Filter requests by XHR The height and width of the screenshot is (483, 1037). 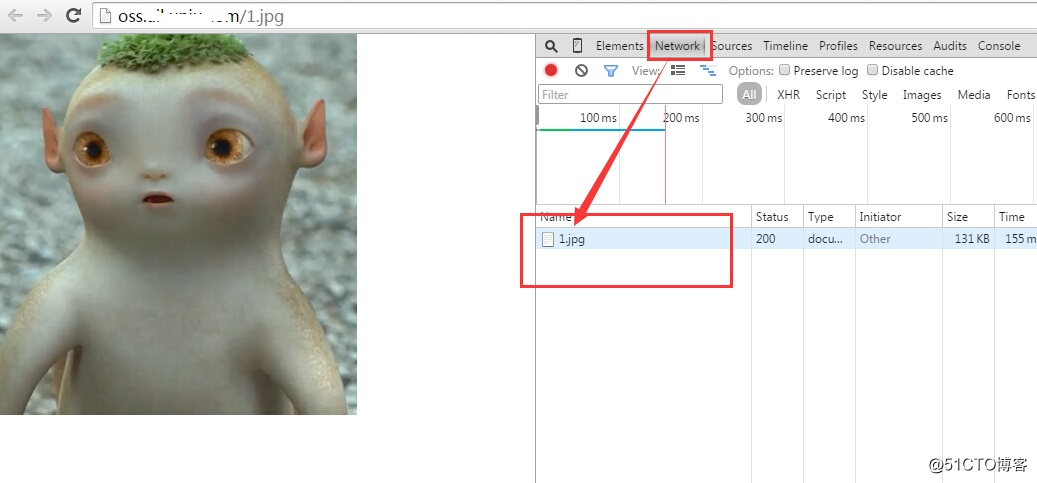coord(788,95)
